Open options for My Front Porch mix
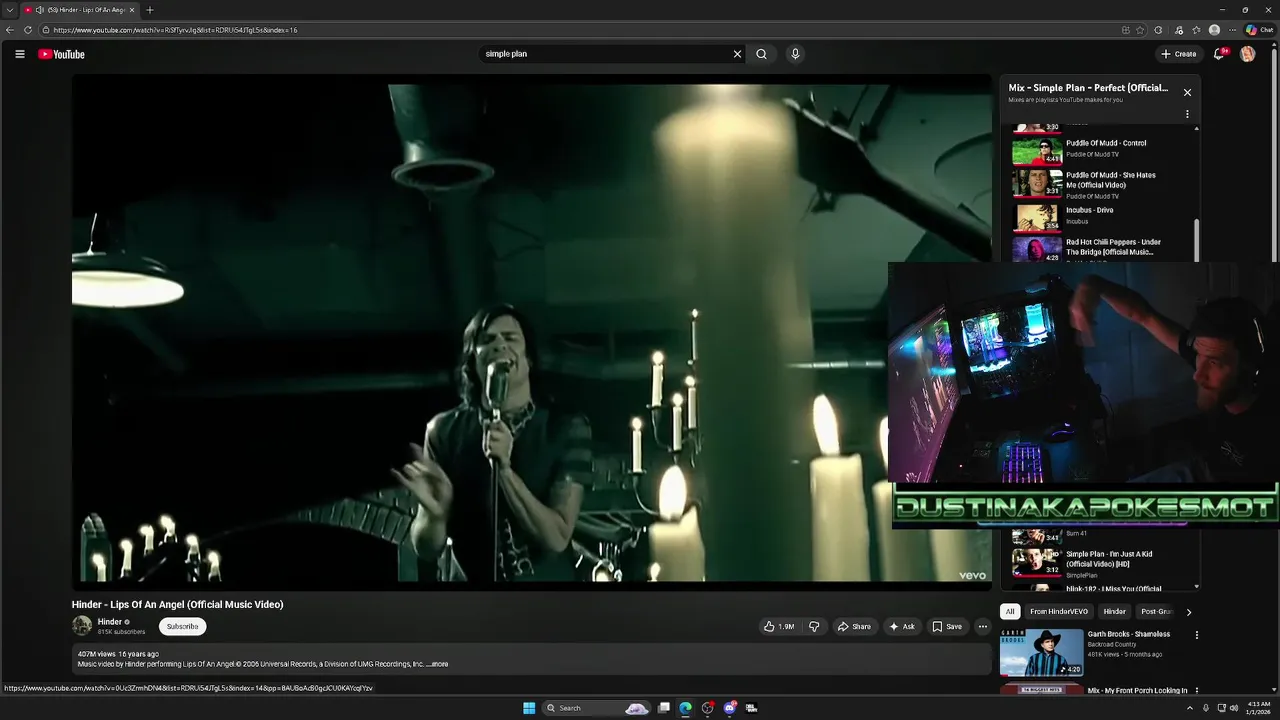 pyautogui.click(x=1196, y=691)
